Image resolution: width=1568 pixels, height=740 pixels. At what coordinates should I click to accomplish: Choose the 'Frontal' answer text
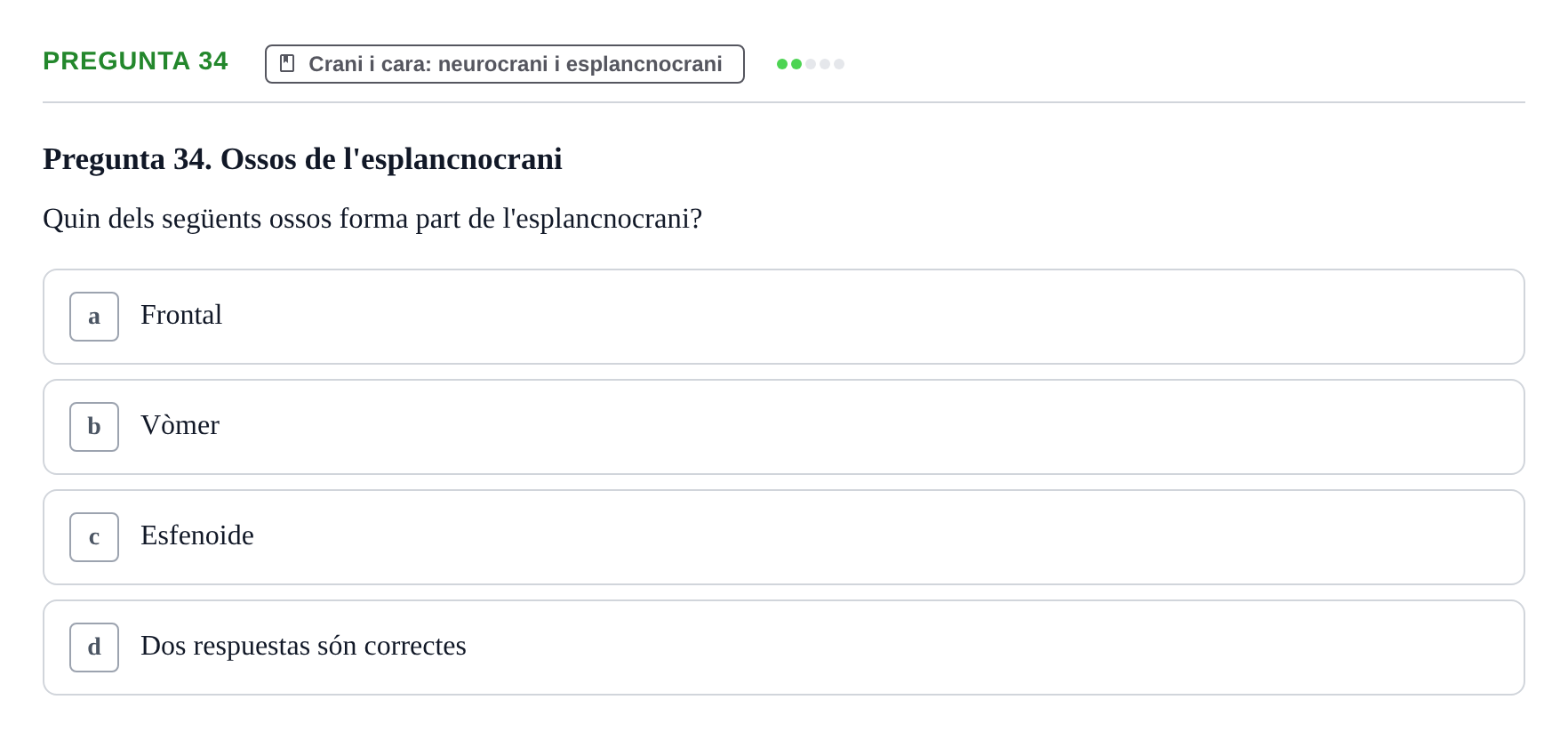point(181,315)
